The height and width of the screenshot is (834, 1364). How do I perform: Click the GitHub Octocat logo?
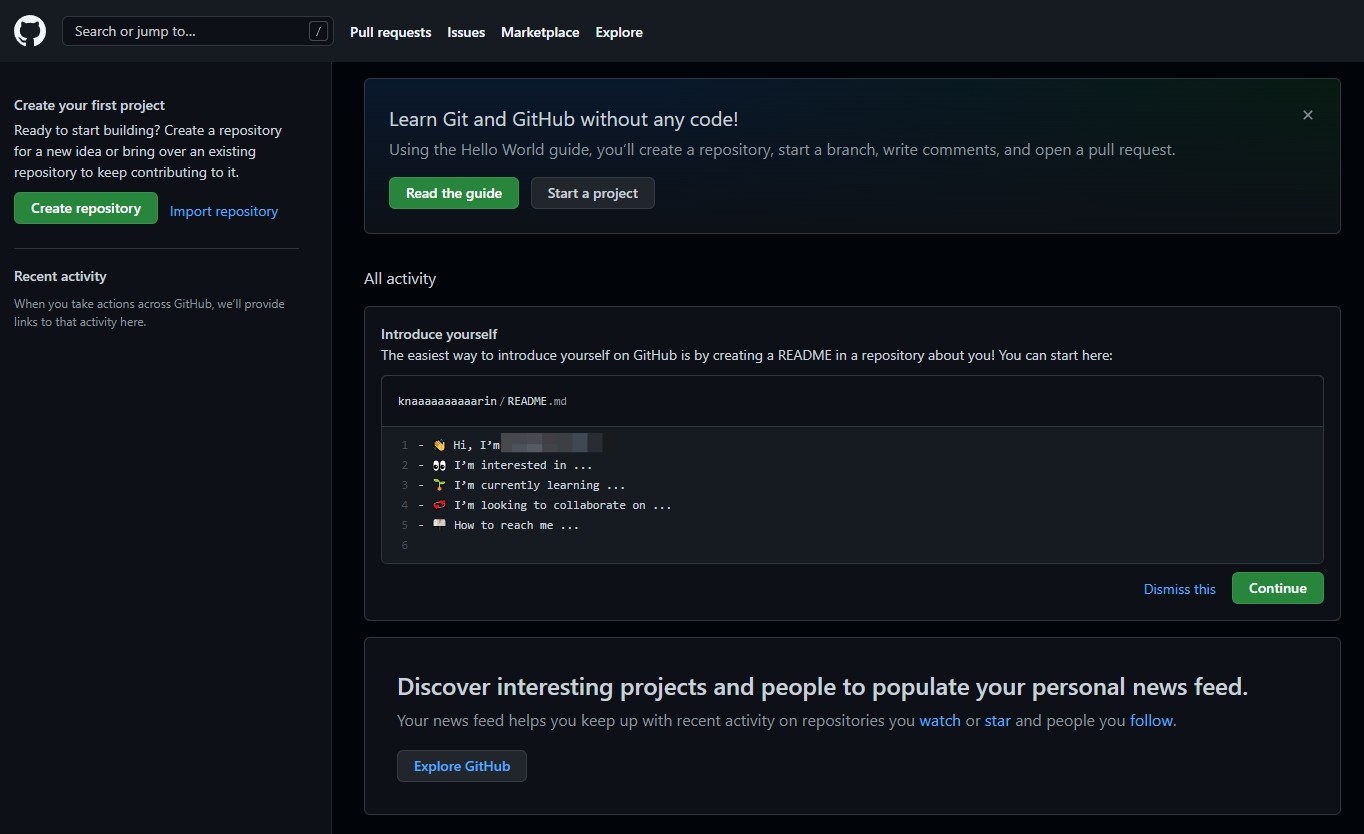click(30, 31)
